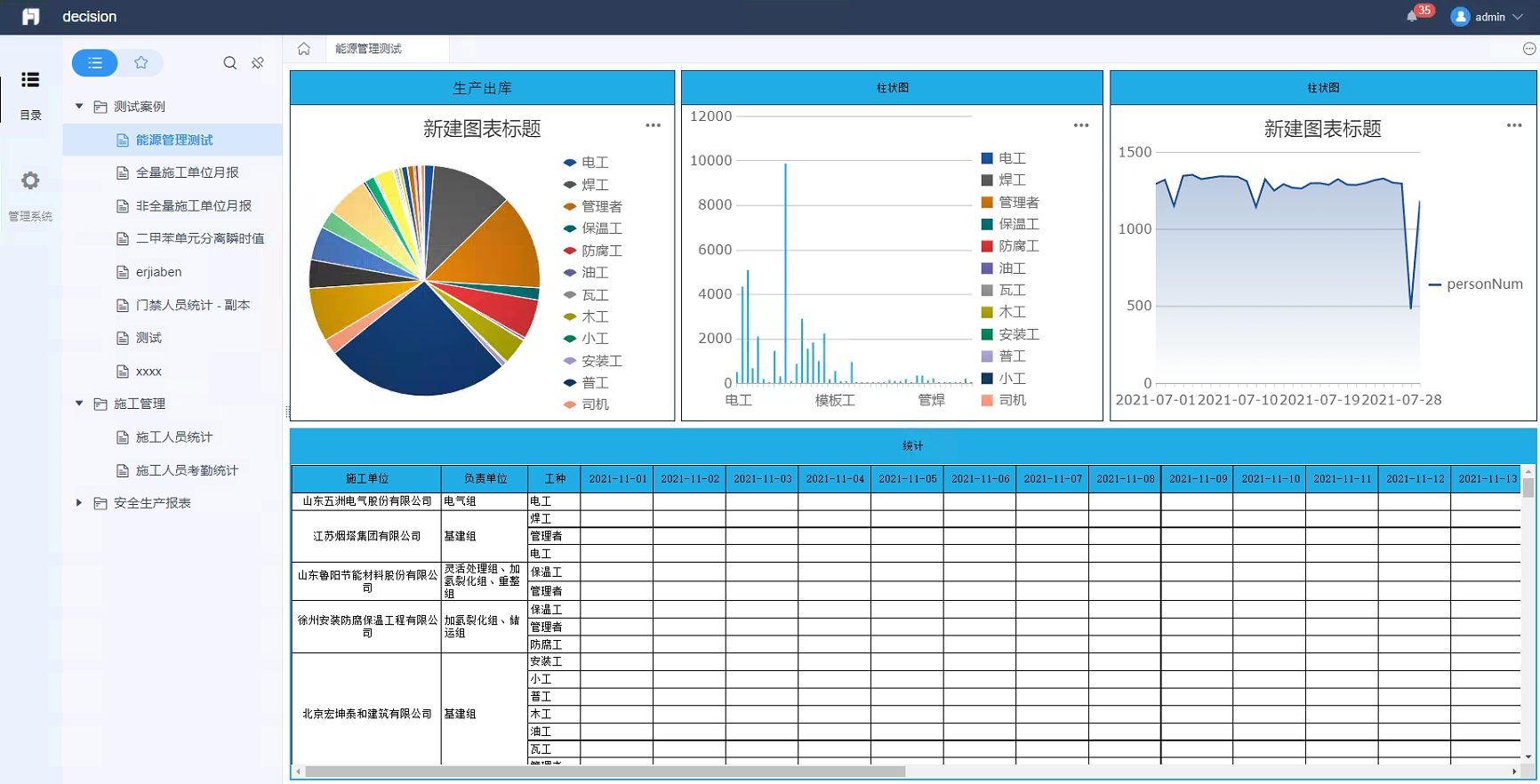Expand the 安全生产报表 folder

[79, 503]
